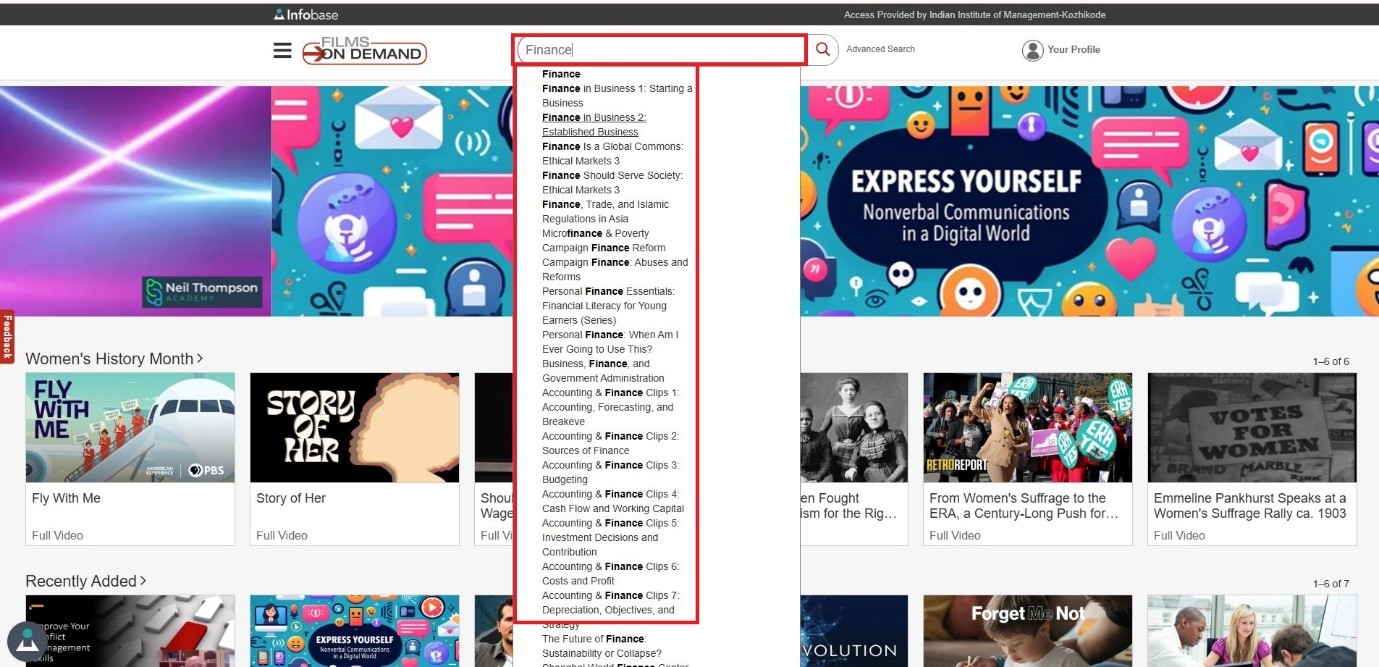Open the 'Votes for Women' Pankhurst thumbnail
Screen dimensions: 1379x667
coord(1251,428)
